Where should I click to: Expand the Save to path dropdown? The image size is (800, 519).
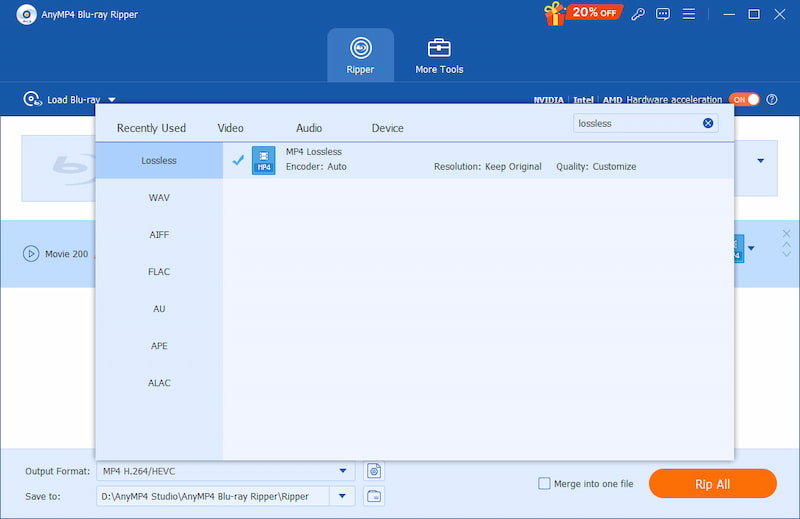[342, 496]
